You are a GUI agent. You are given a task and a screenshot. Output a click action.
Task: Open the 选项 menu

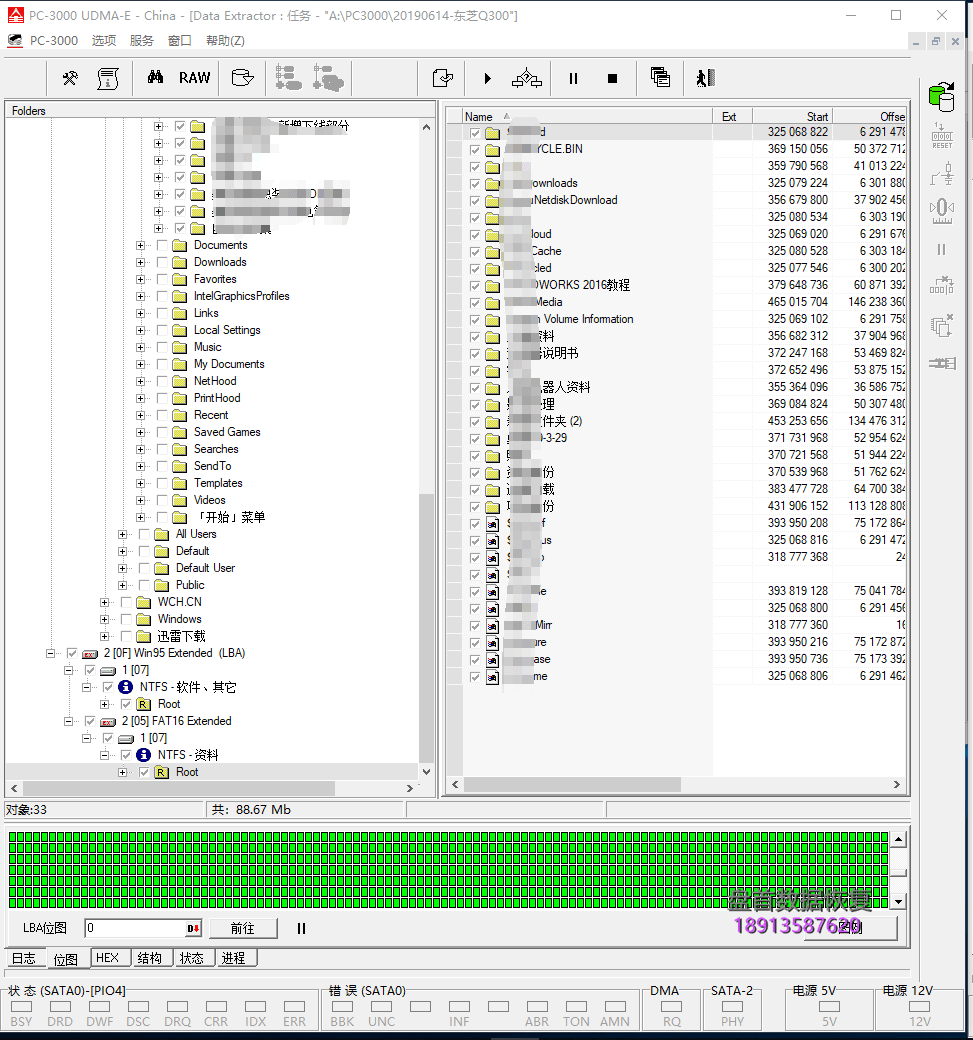[x=103, y=40]
